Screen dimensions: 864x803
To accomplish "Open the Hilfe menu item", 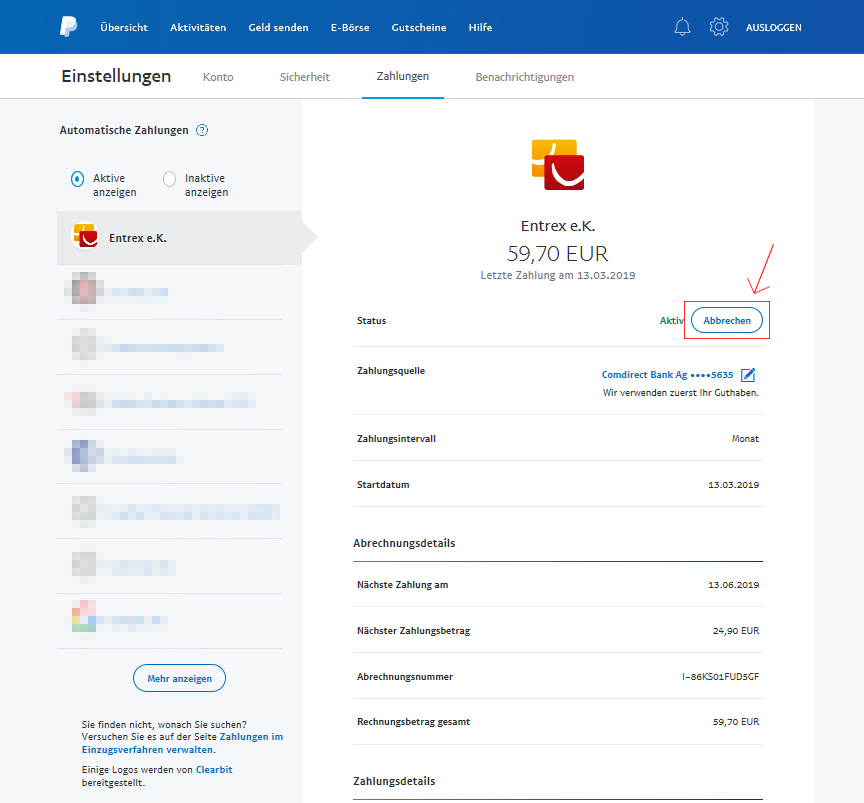I will pyautogui.click(x=480, y=27).
